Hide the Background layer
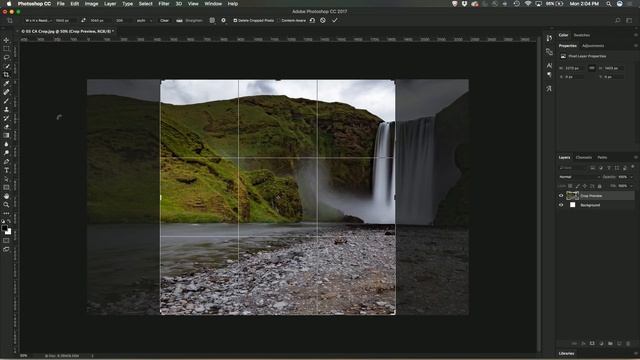The height and width of the screenshot is (360, 640). coord(561,205)
